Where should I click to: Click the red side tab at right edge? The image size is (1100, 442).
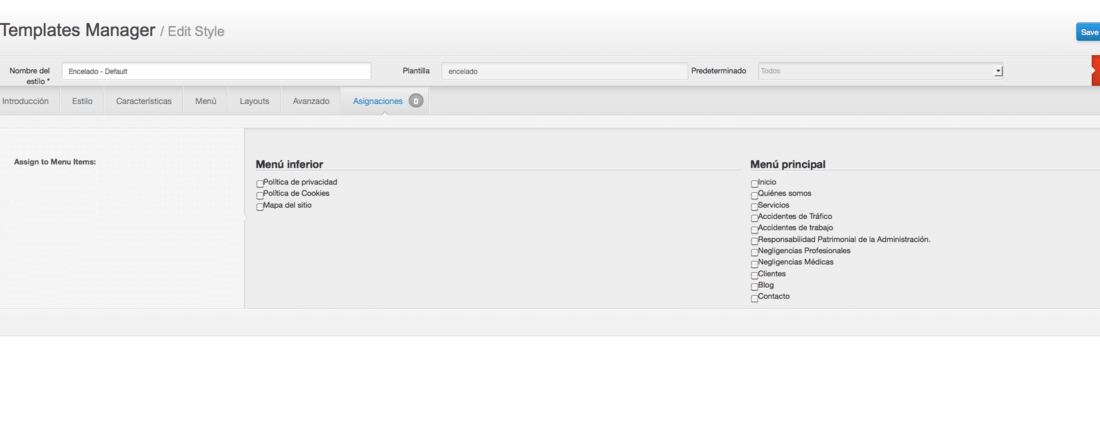coord(1096,70)
